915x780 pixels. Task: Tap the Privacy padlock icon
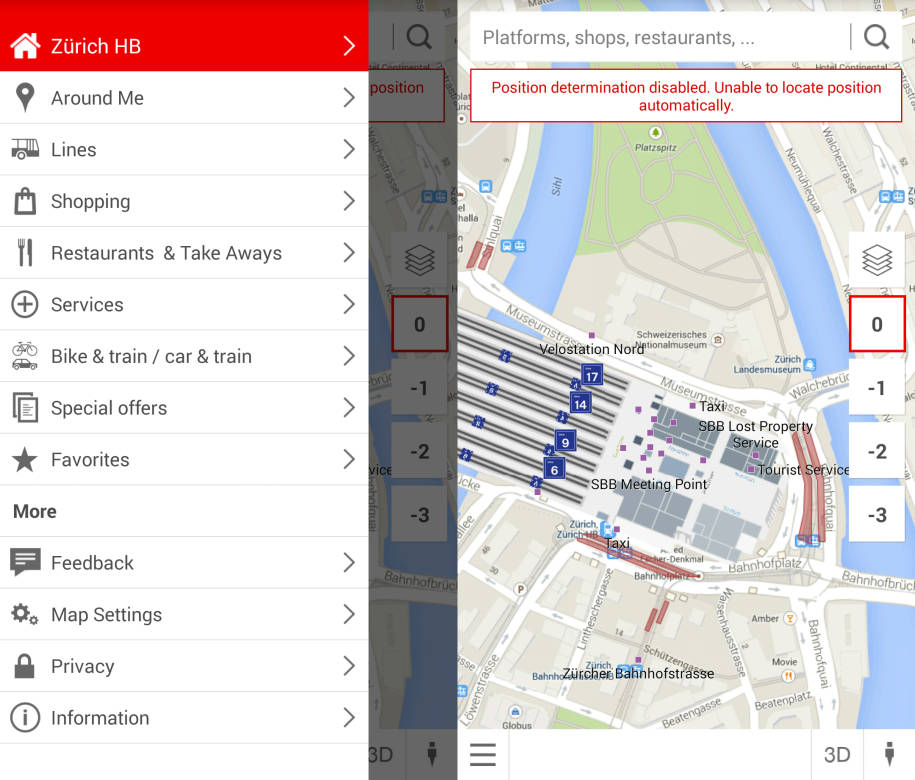pos(25,666)
